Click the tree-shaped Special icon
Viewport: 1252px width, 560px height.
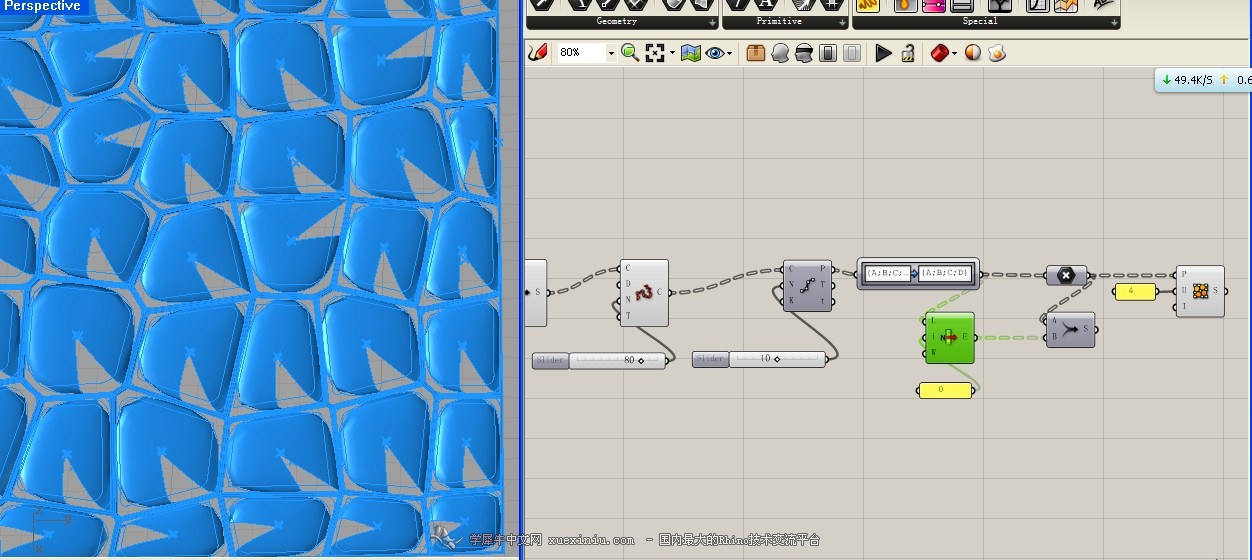[1000, 5]
